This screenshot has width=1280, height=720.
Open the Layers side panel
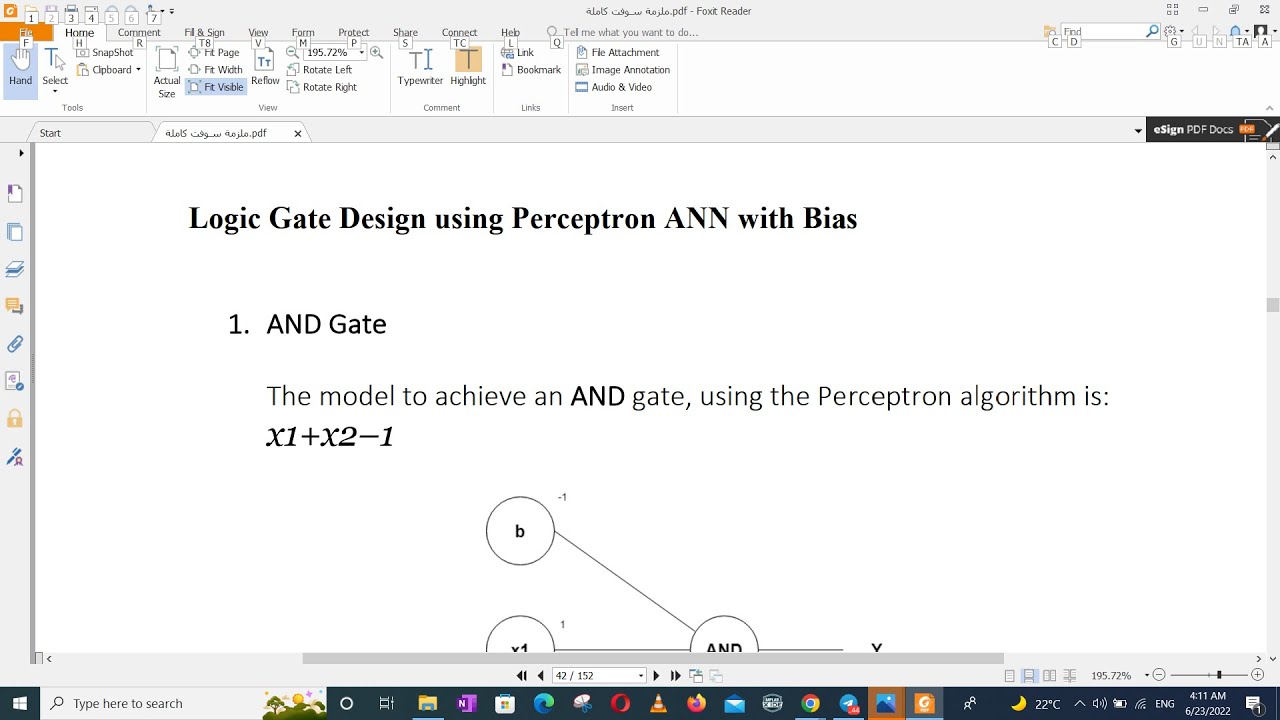click(15, 269)
